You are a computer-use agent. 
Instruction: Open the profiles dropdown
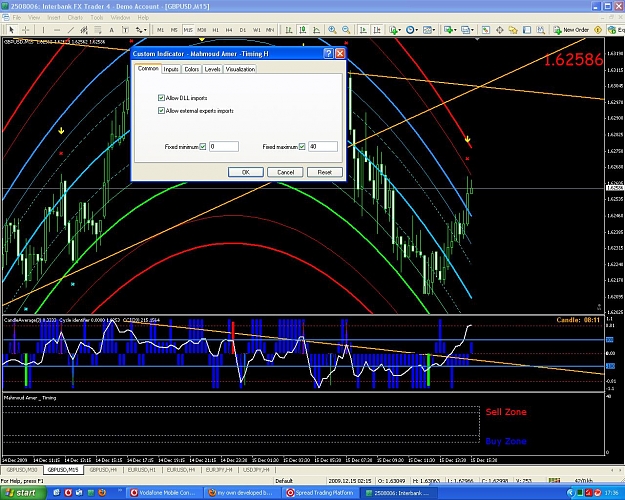pyautogui.click(x=467, y=30)
